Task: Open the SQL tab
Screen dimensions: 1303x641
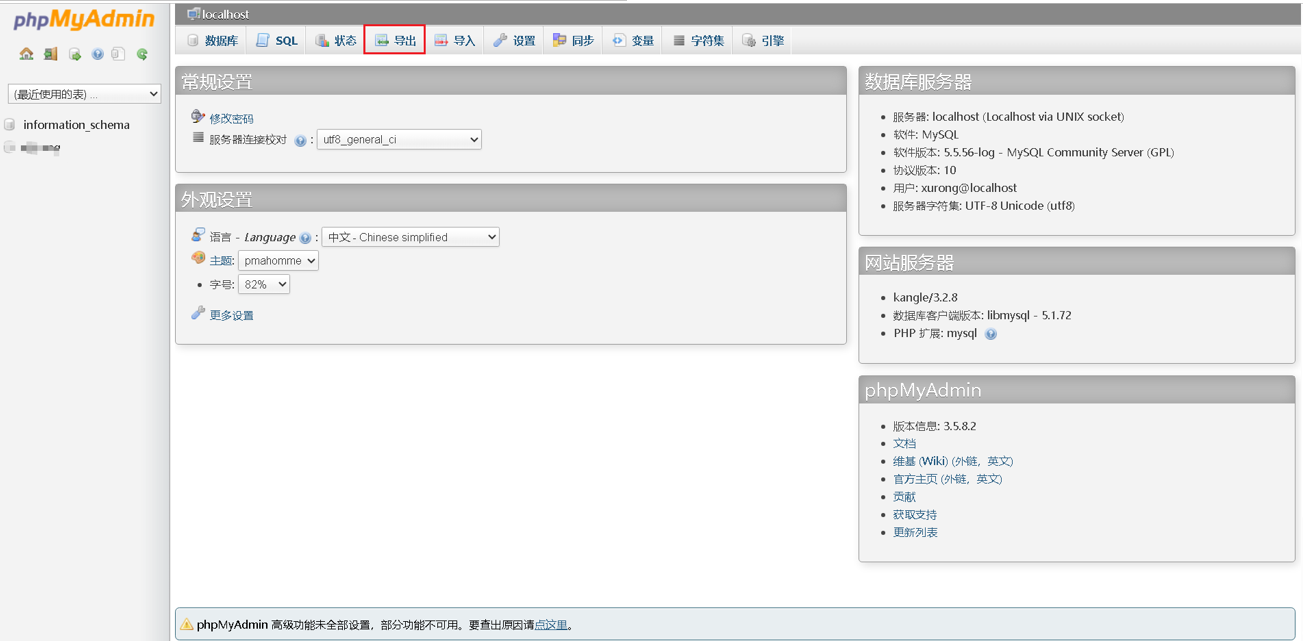Action: [277, 41]
